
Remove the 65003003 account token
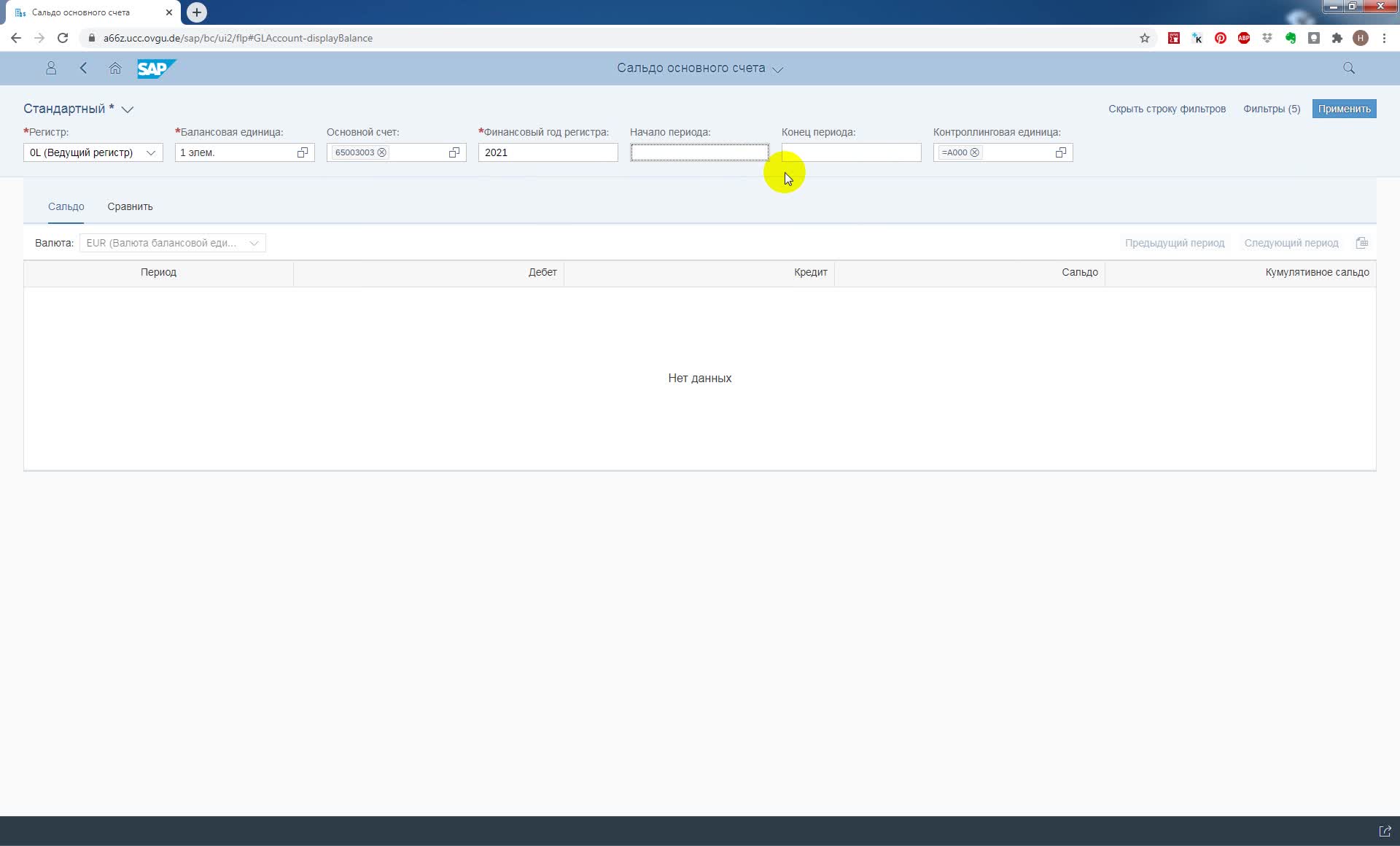point(382,152)
